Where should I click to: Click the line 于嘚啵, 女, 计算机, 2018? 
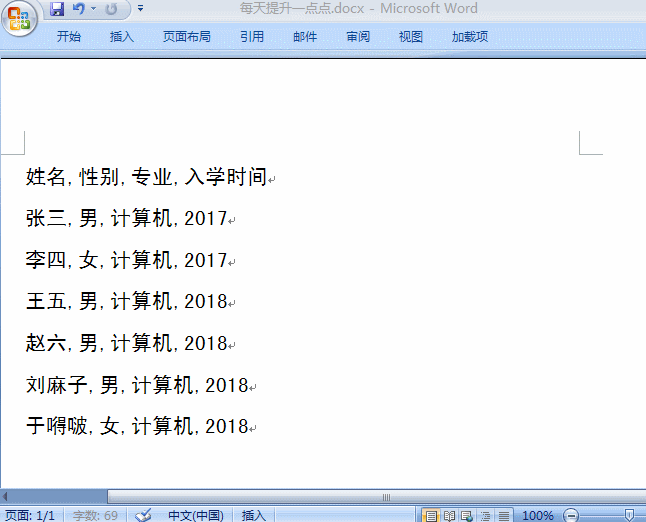tap(137, 426)
